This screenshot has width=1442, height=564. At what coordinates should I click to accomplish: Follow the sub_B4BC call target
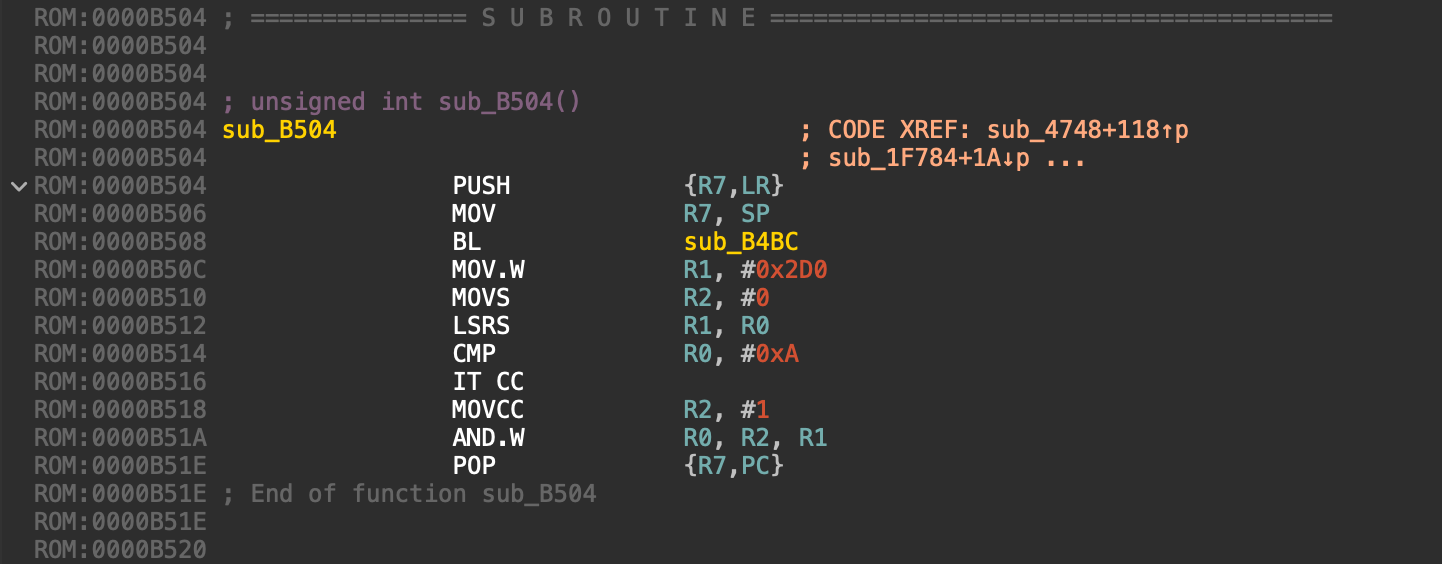pyautogui.click(x=740, y=242)
